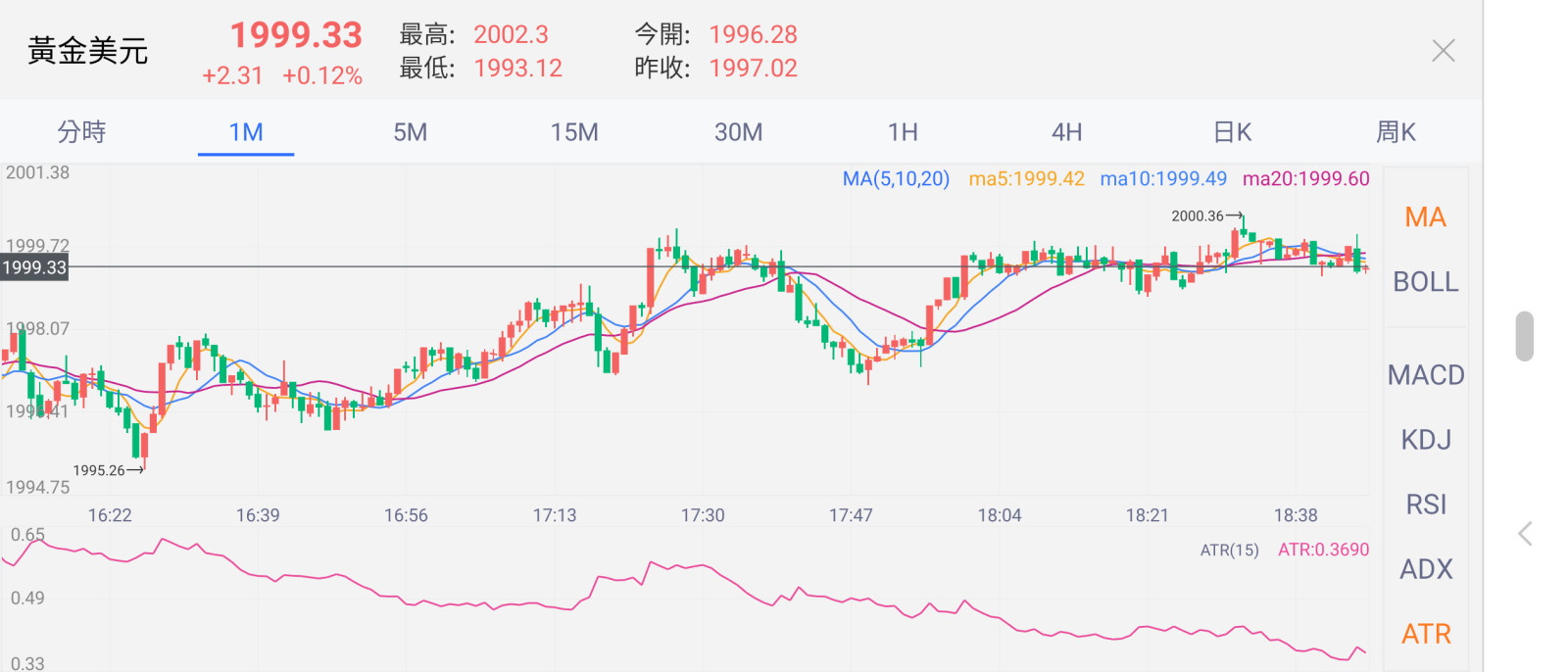
Task: Select the 1M timeframe tab
Action: [x=246, y=132]
